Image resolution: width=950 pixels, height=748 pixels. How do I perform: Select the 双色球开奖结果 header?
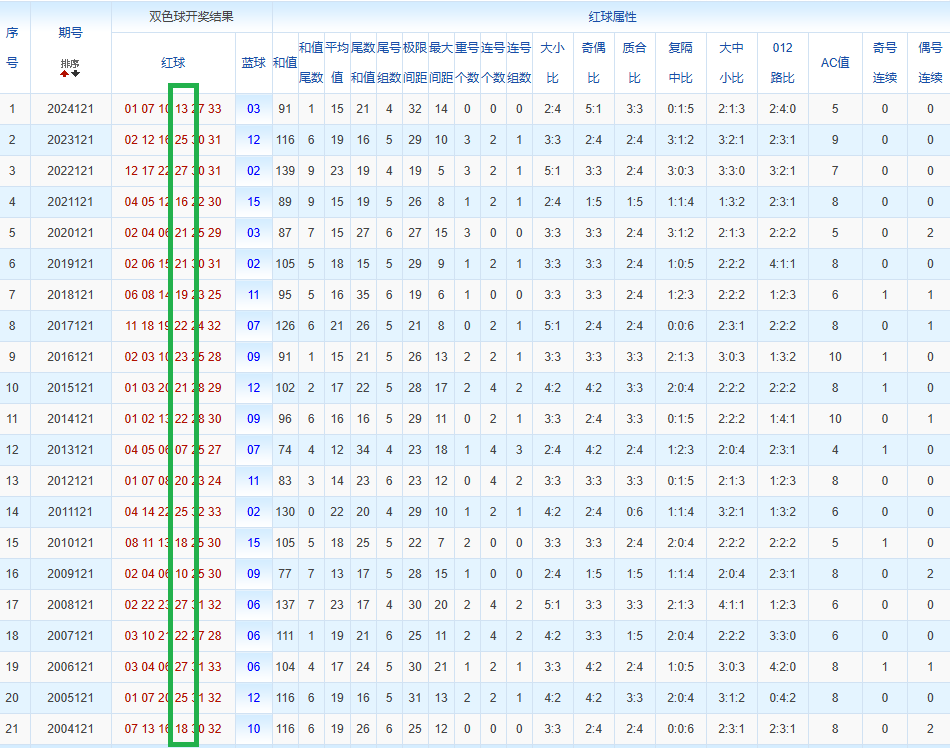coord(191,16)
